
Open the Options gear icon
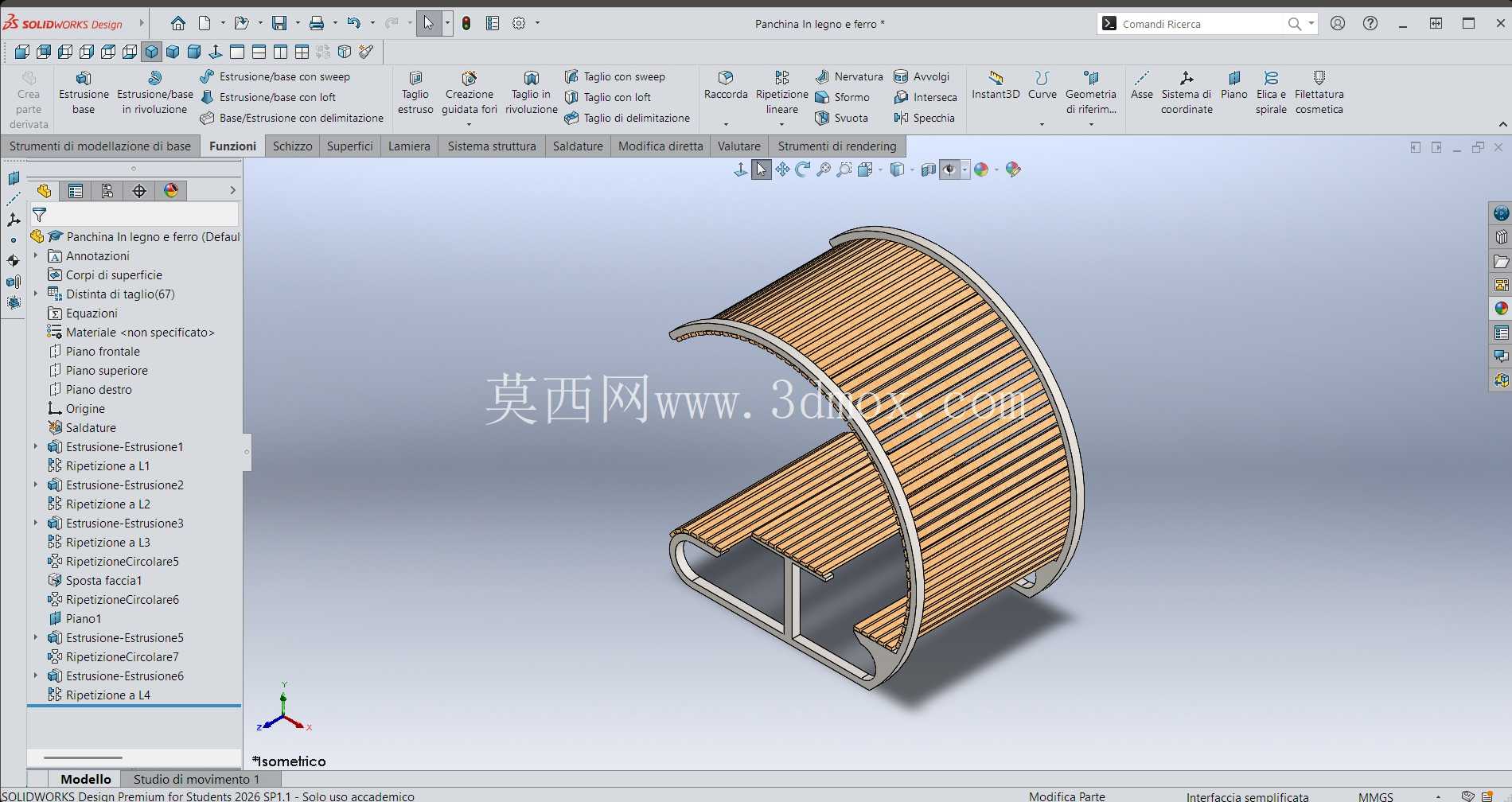(x=519, y=23)
